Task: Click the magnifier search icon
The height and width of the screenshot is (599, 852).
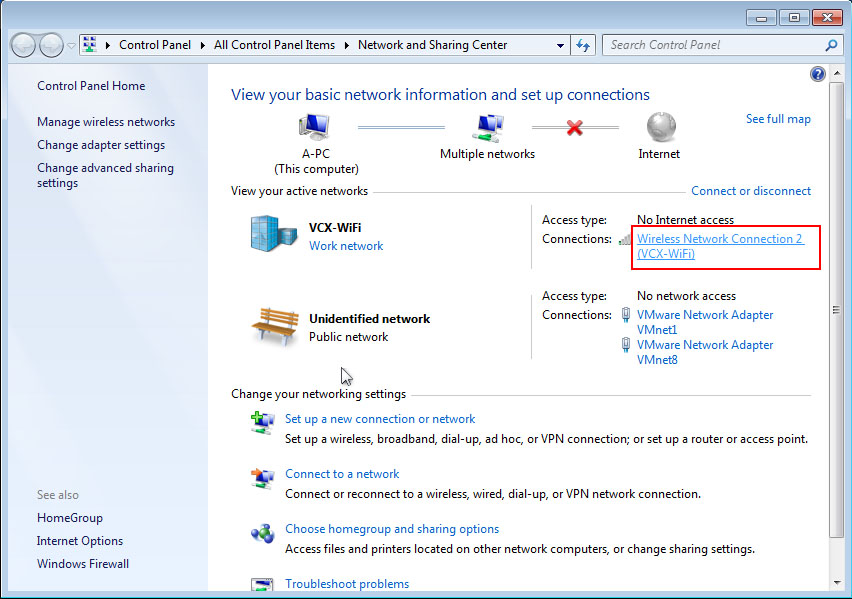Action: tap(831, 45)
